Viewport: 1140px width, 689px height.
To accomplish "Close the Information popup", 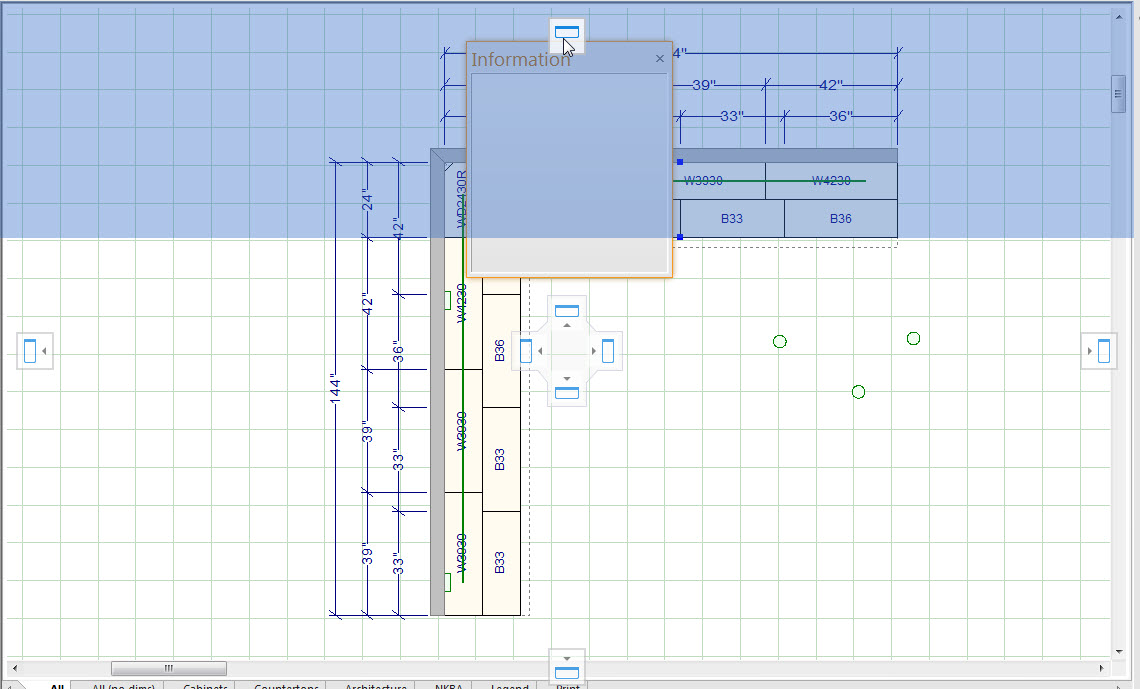I will click(x=659, y=58).
